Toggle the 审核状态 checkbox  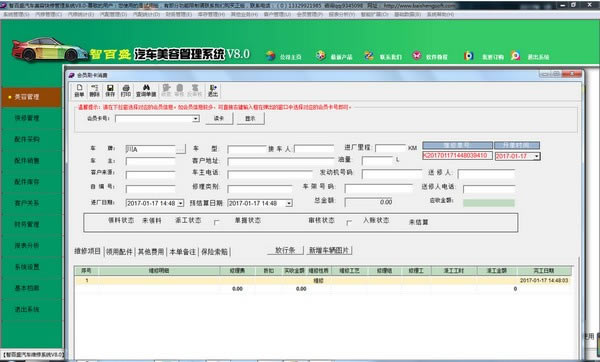(349, 222)
